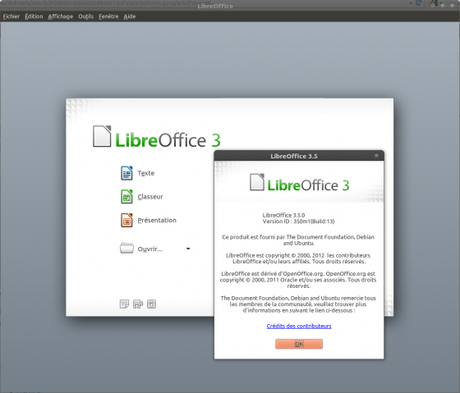The width and height of the screenshot is (460, 393).
Task: Click the "LibreOffice est dérivé d'OpenOffice.org" paragraph
Action: pos(298,280)
